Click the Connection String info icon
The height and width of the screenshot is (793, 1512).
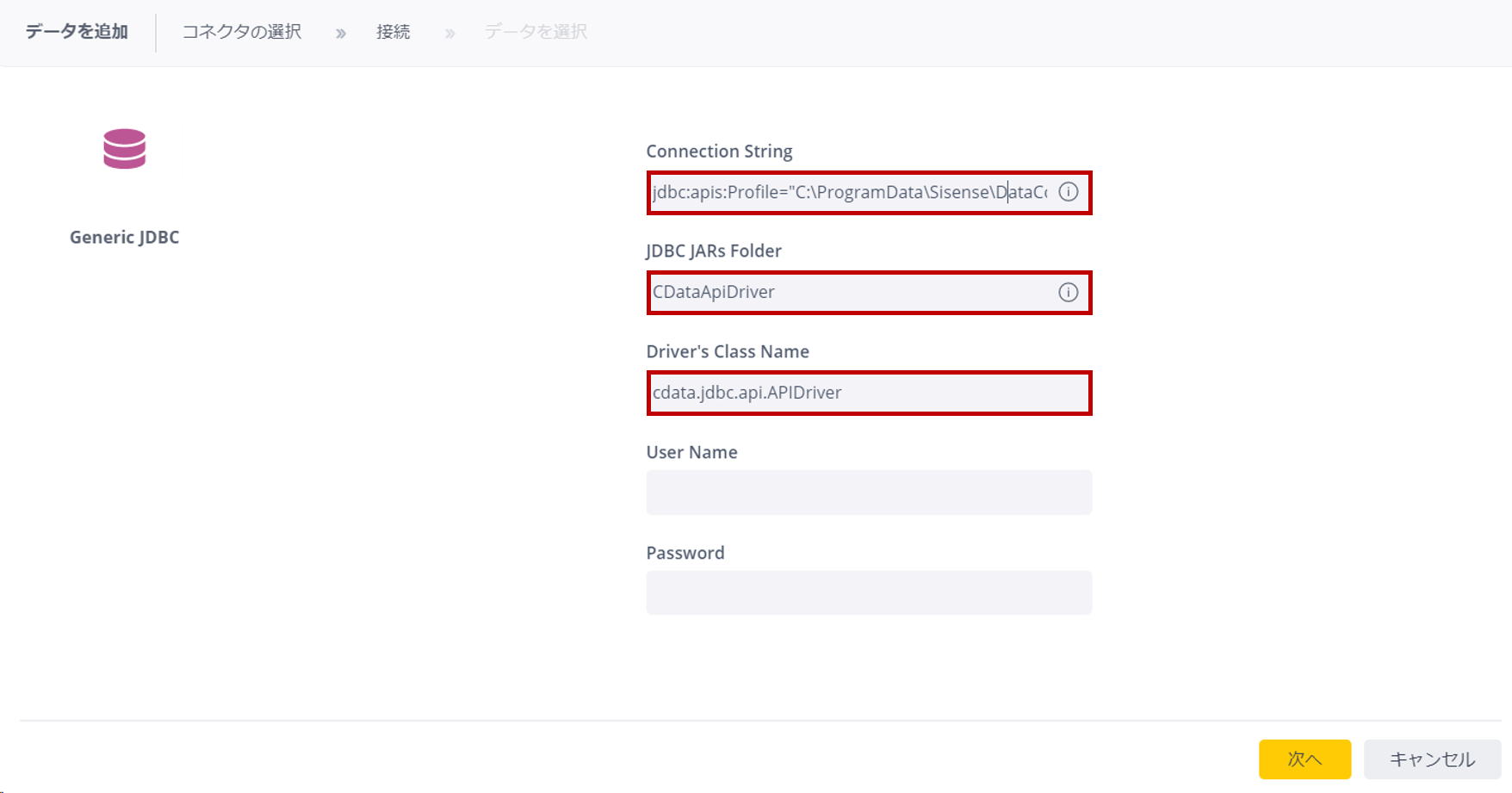tap(1068, 192)
